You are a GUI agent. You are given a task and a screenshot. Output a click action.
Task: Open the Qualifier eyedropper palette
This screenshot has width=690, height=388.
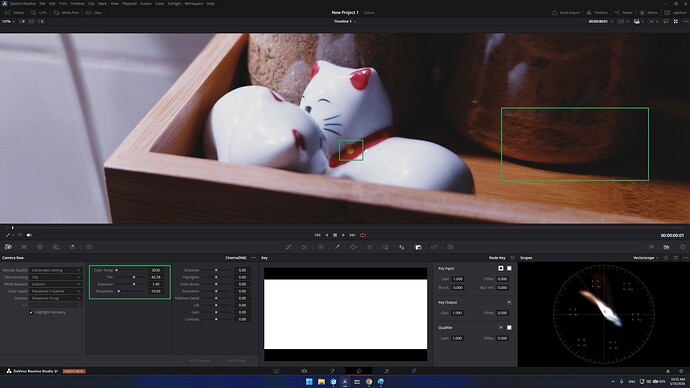337,247
